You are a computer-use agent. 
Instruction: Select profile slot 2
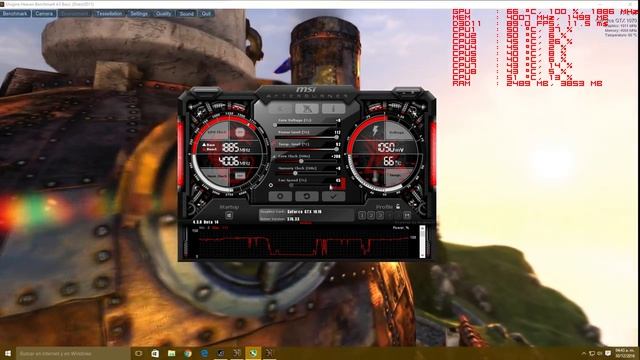click(371, 215)
